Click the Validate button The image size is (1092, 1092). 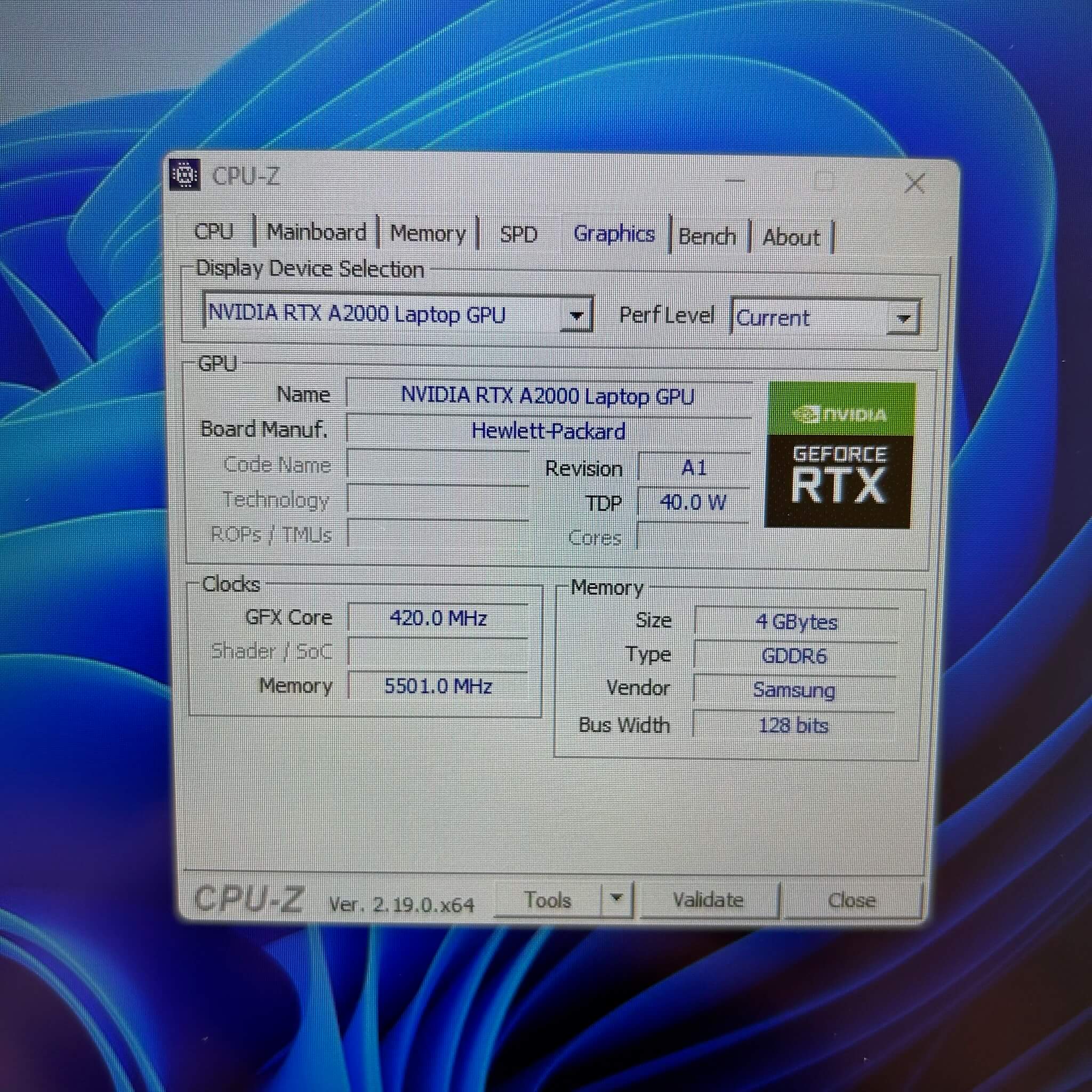pyautogui.click(x=708, y=900)
